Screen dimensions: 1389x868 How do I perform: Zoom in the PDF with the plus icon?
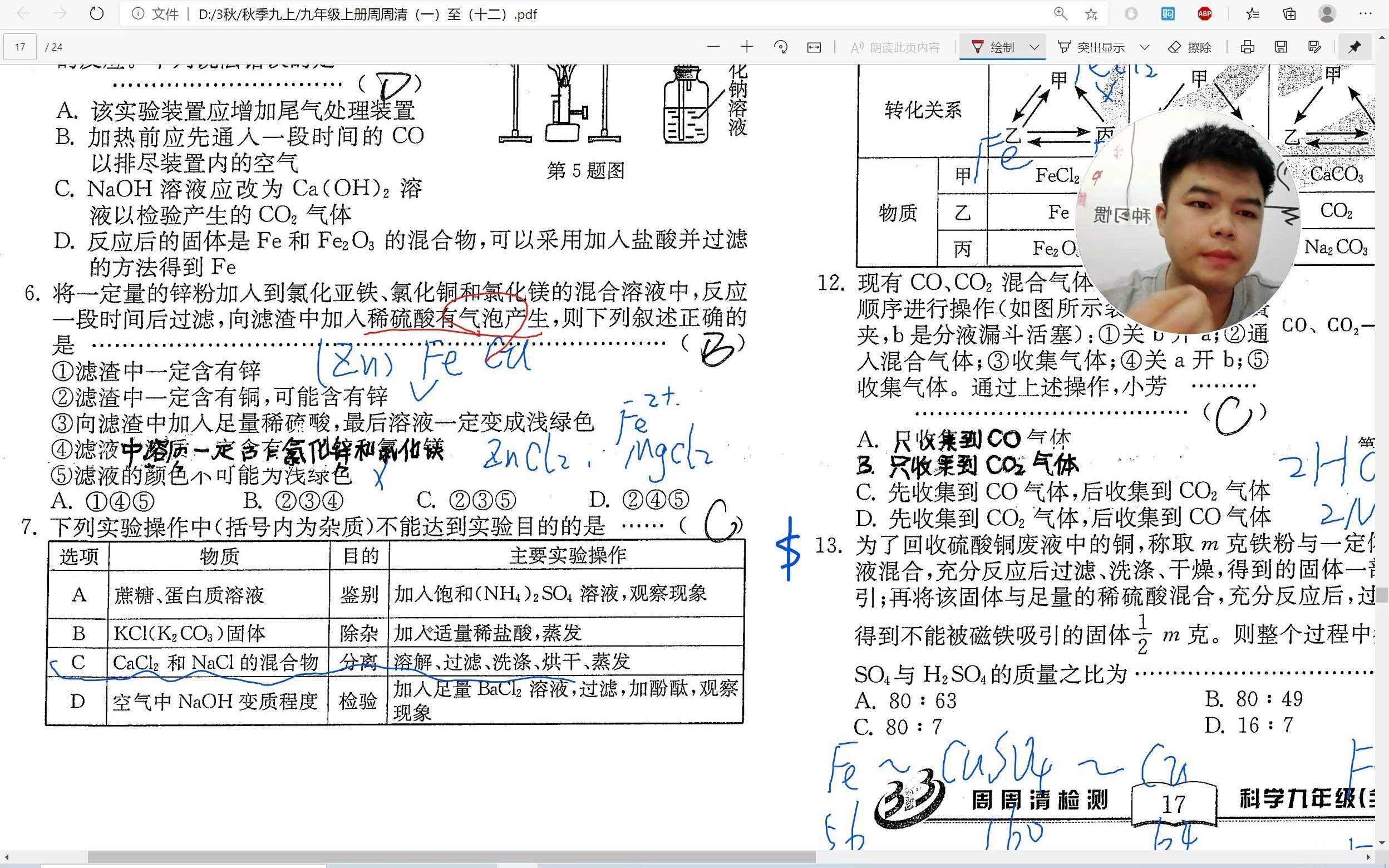747,47
